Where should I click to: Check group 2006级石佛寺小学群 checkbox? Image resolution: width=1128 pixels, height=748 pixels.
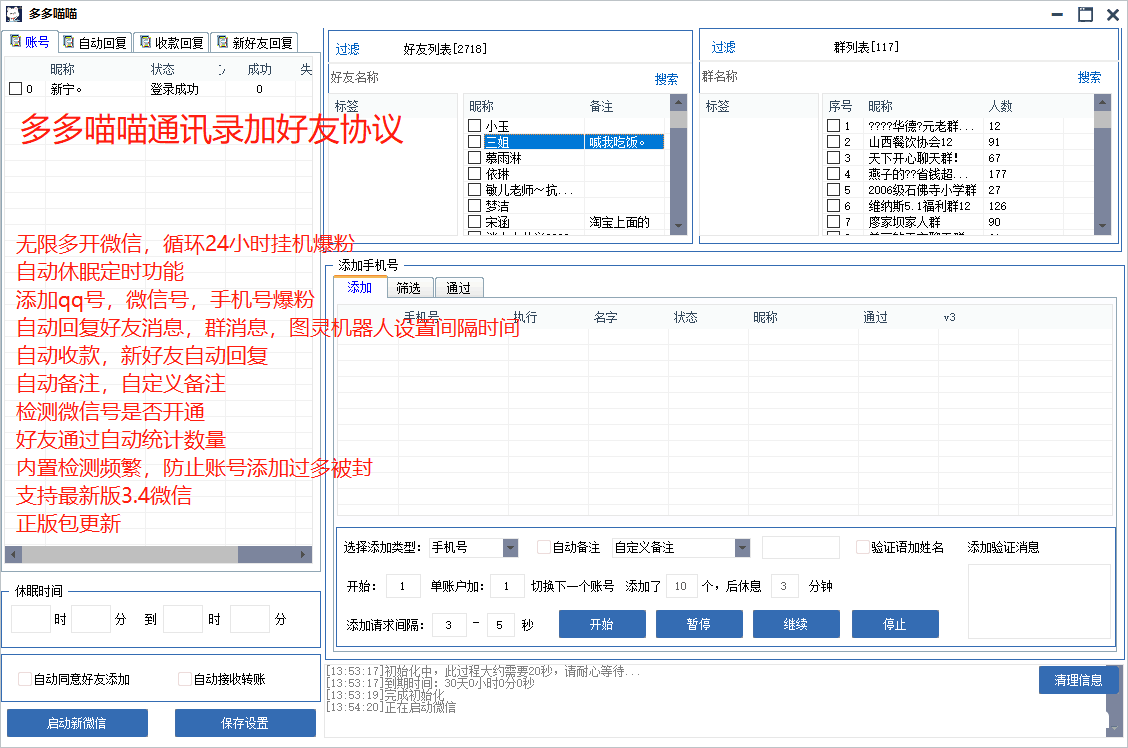click(x=833, y=190)
